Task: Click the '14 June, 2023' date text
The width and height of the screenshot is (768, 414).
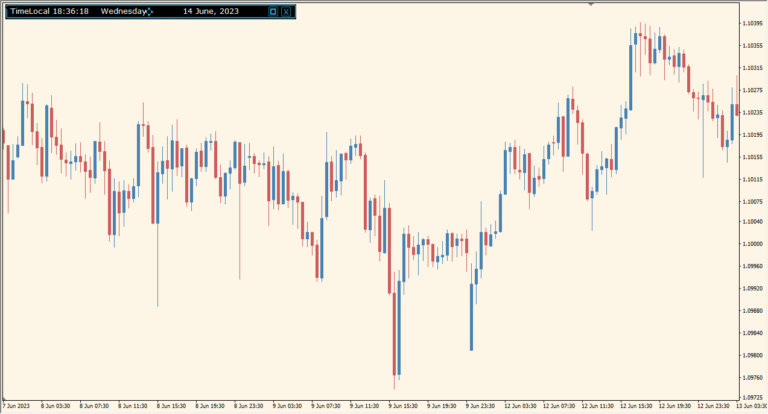Action: [211, 11]
